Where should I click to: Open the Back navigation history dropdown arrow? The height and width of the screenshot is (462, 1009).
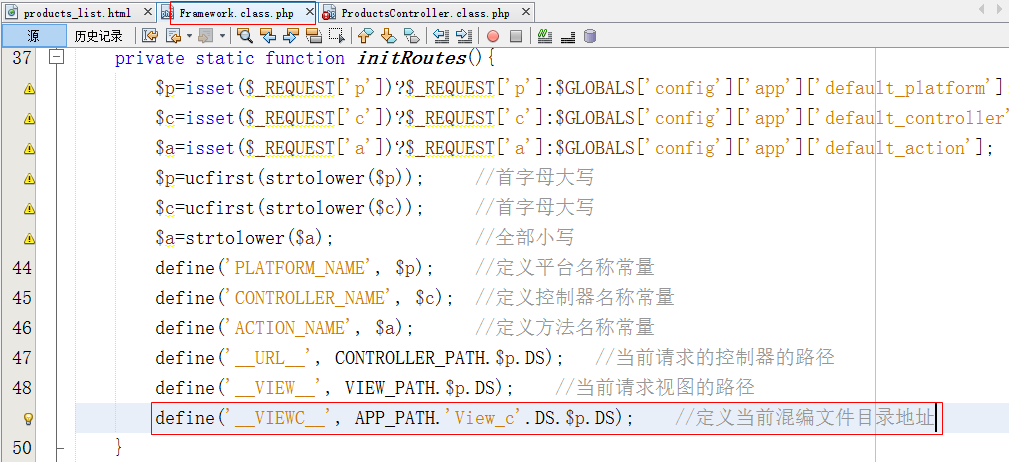coord(188,36)
